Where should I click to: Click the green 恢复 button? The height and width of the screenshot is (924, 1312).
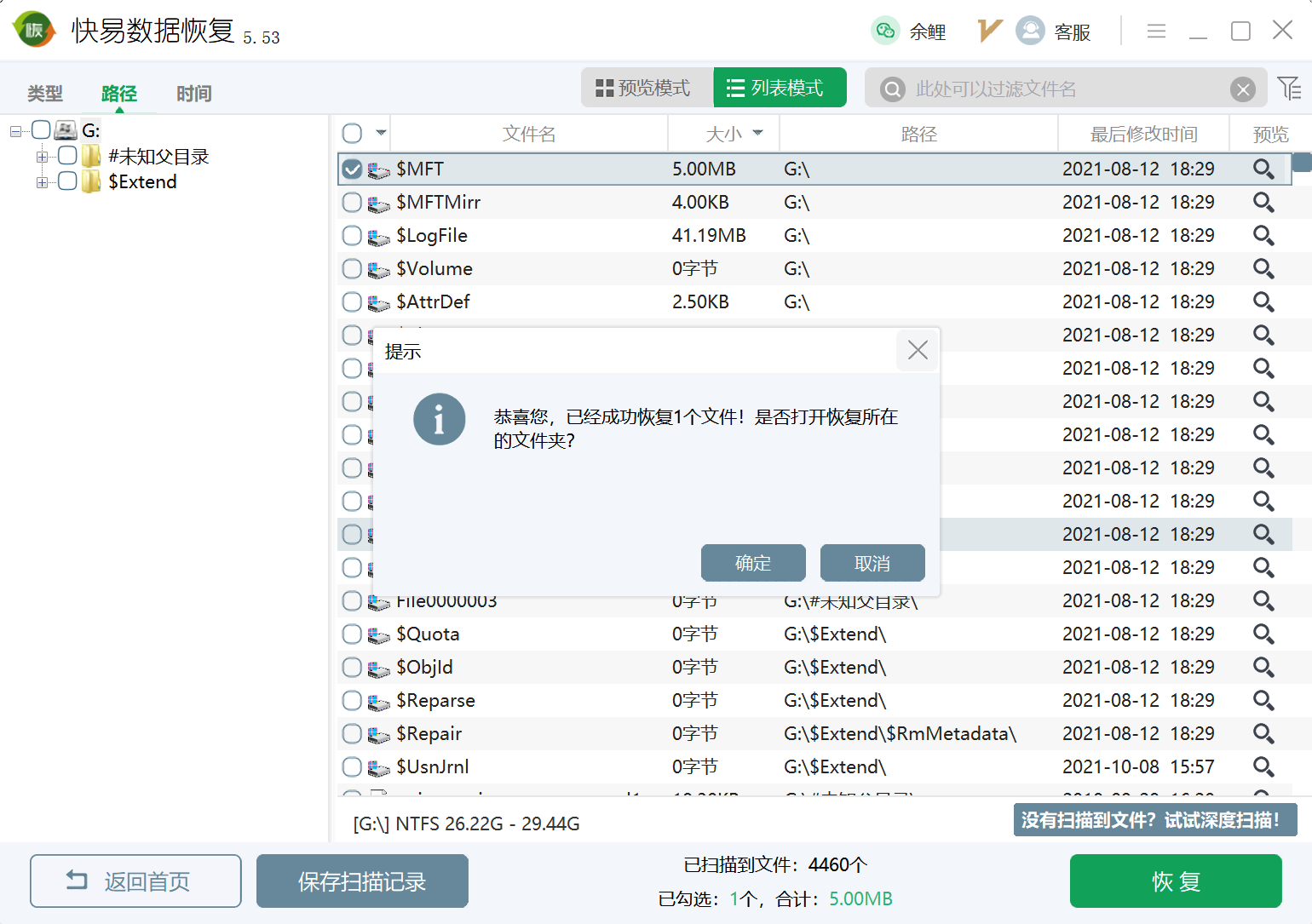pyautogui.click(x=1176, y=881)
